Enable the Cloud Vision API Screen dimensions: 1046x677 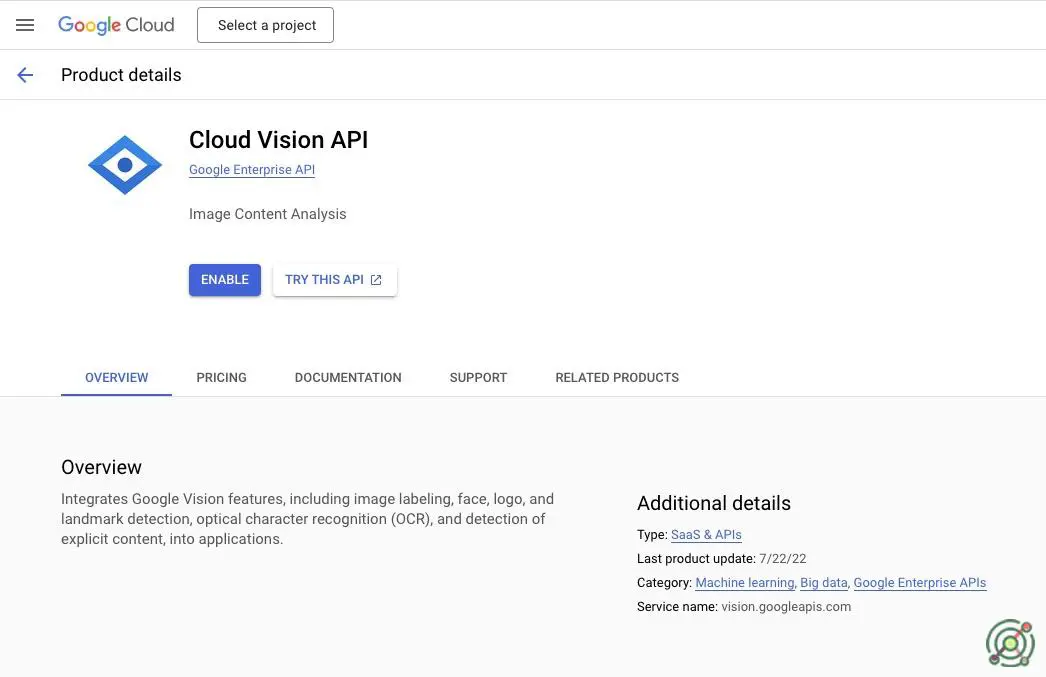tap(225, 280)
